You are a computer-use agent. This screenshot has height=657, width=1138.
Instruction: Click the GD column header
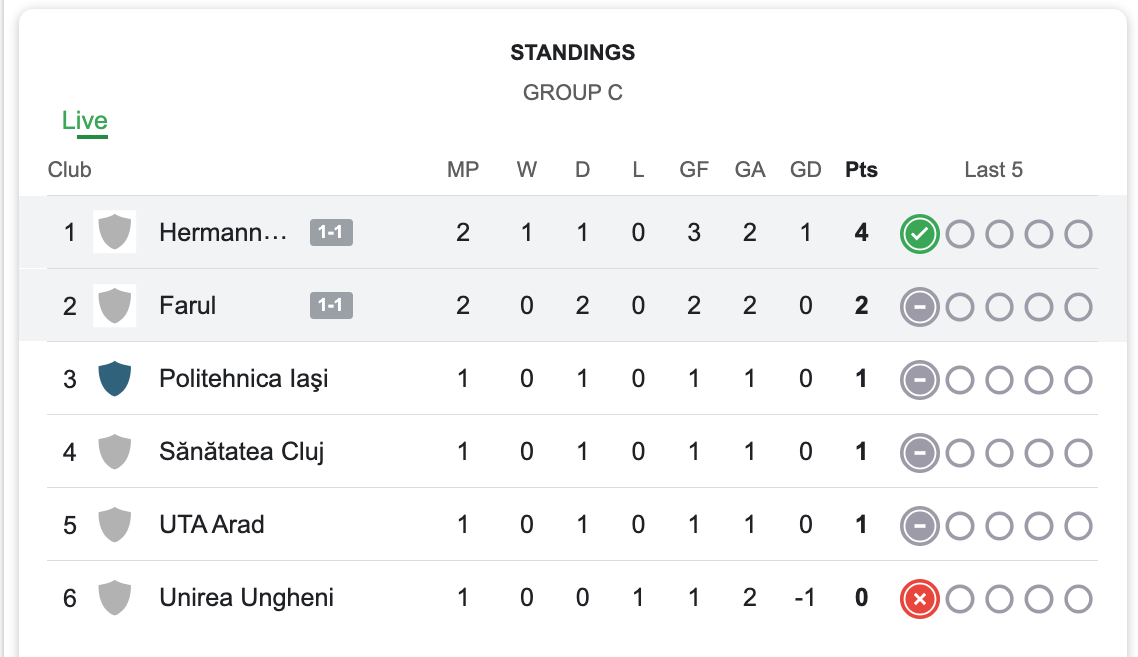pyautogui.click(x=806, y=170)
